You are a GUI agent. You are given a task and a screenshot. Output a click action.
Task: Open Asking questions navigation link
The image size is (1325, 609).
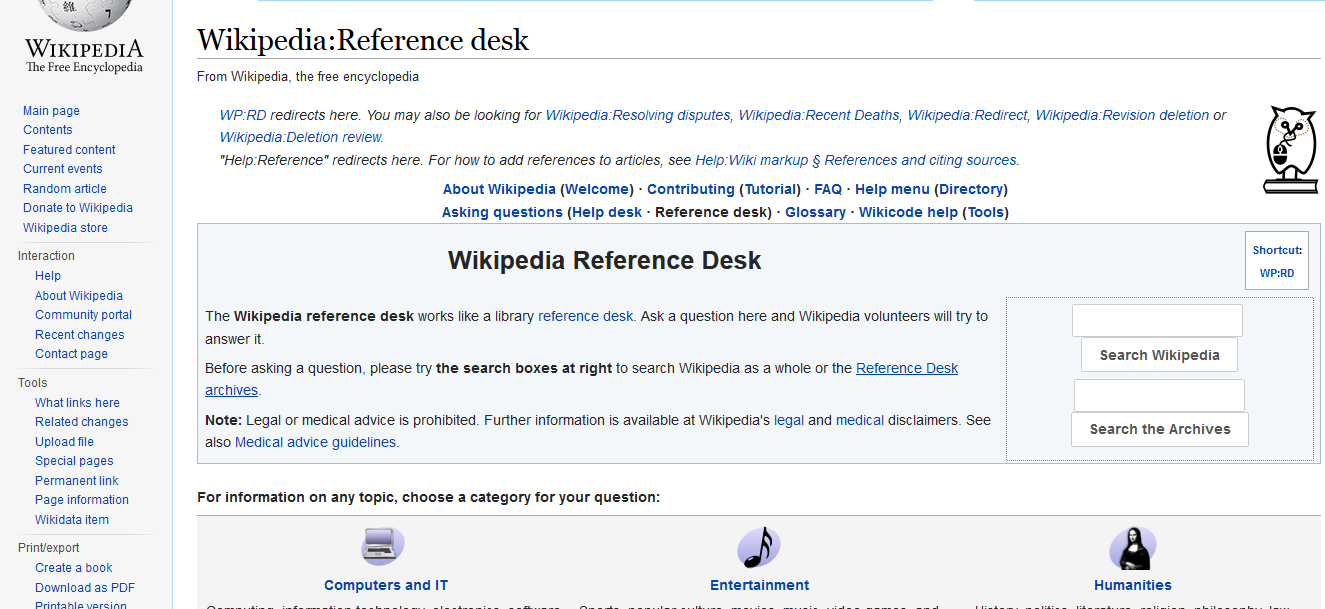point(502,212)
